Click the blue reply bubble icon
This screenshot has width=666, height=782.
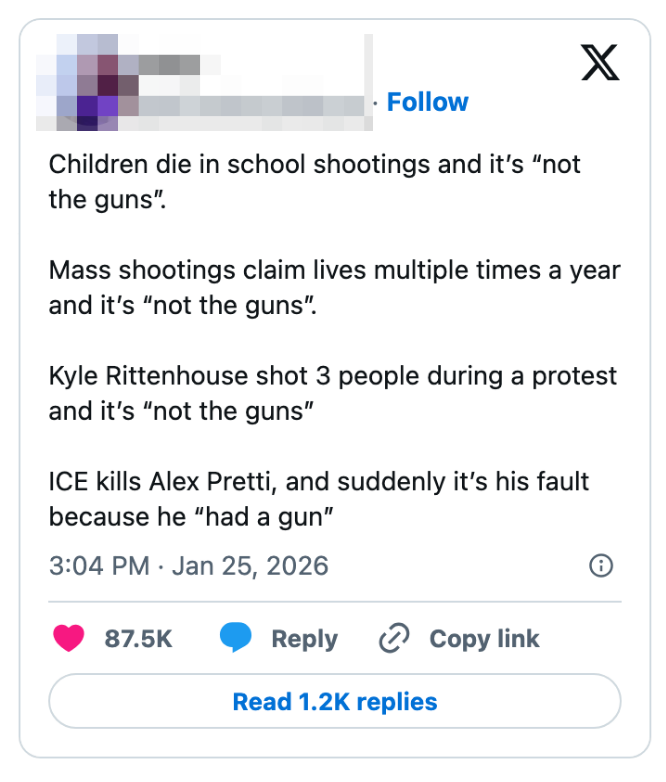click(x=235, y=639)
